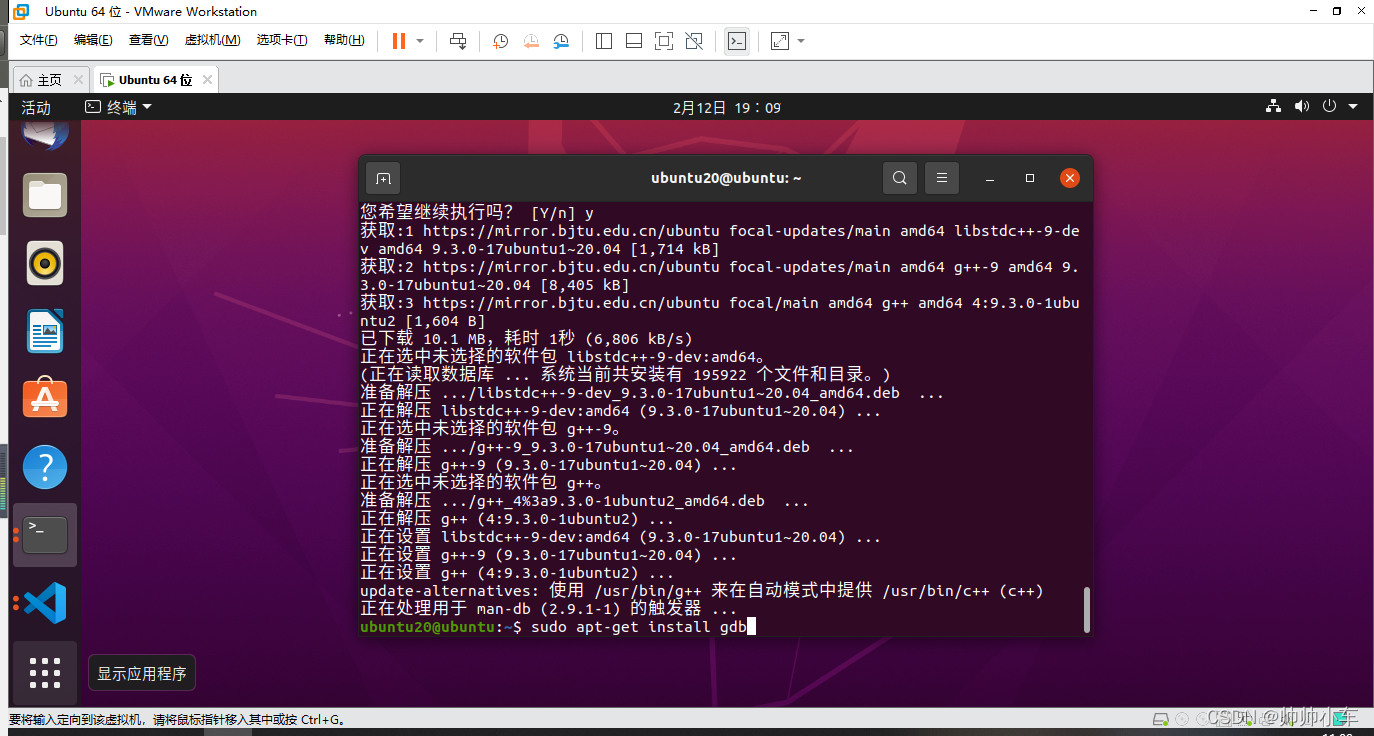This screenshot has width=1374, height=736.
Task: Click the command line sudo apt-get install gdb
Action: click(x=638, y=627)
